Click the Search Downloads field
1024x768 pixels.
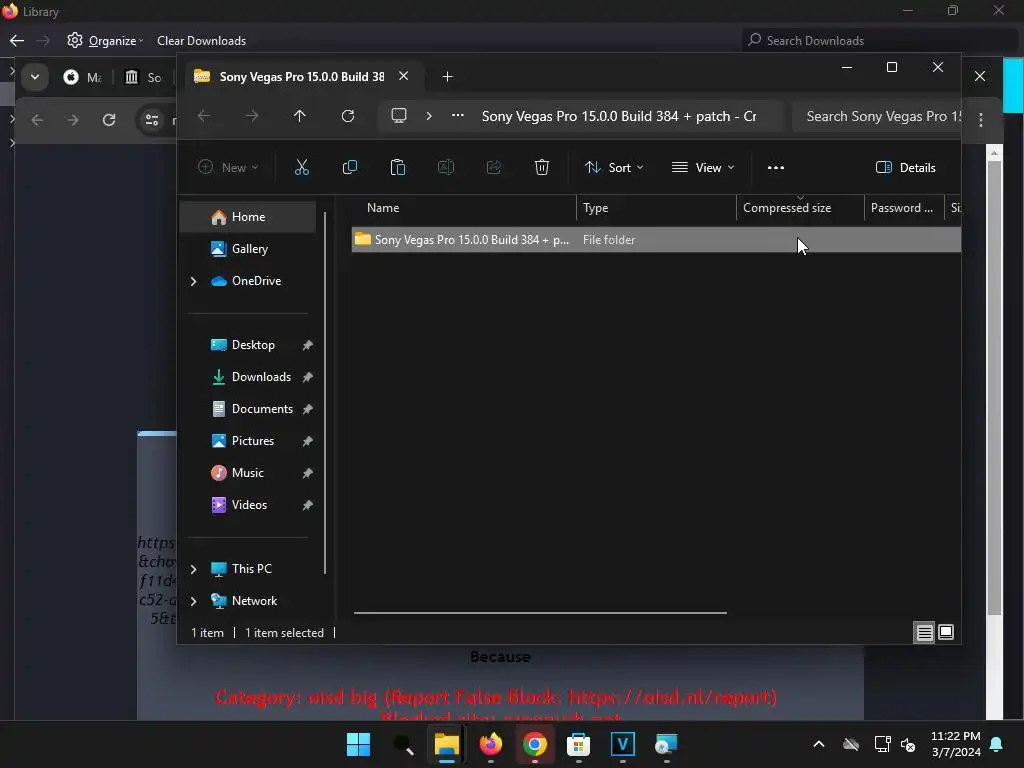pos(879,40)
